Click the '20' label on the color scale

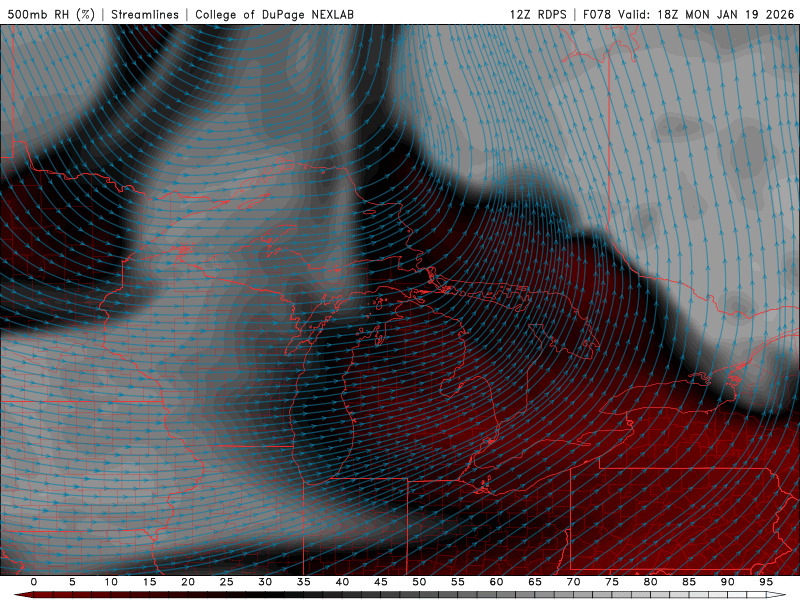pos(188,582)
